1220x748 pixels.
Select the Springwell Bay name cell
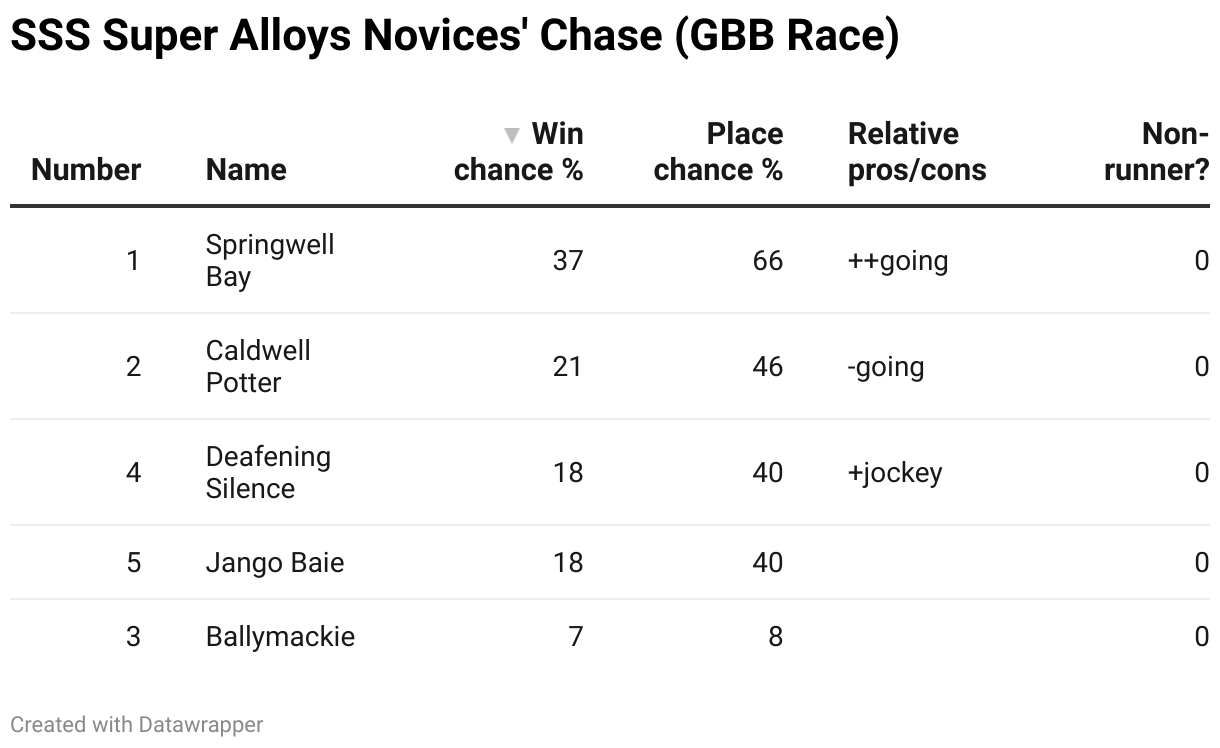[270, 261]
